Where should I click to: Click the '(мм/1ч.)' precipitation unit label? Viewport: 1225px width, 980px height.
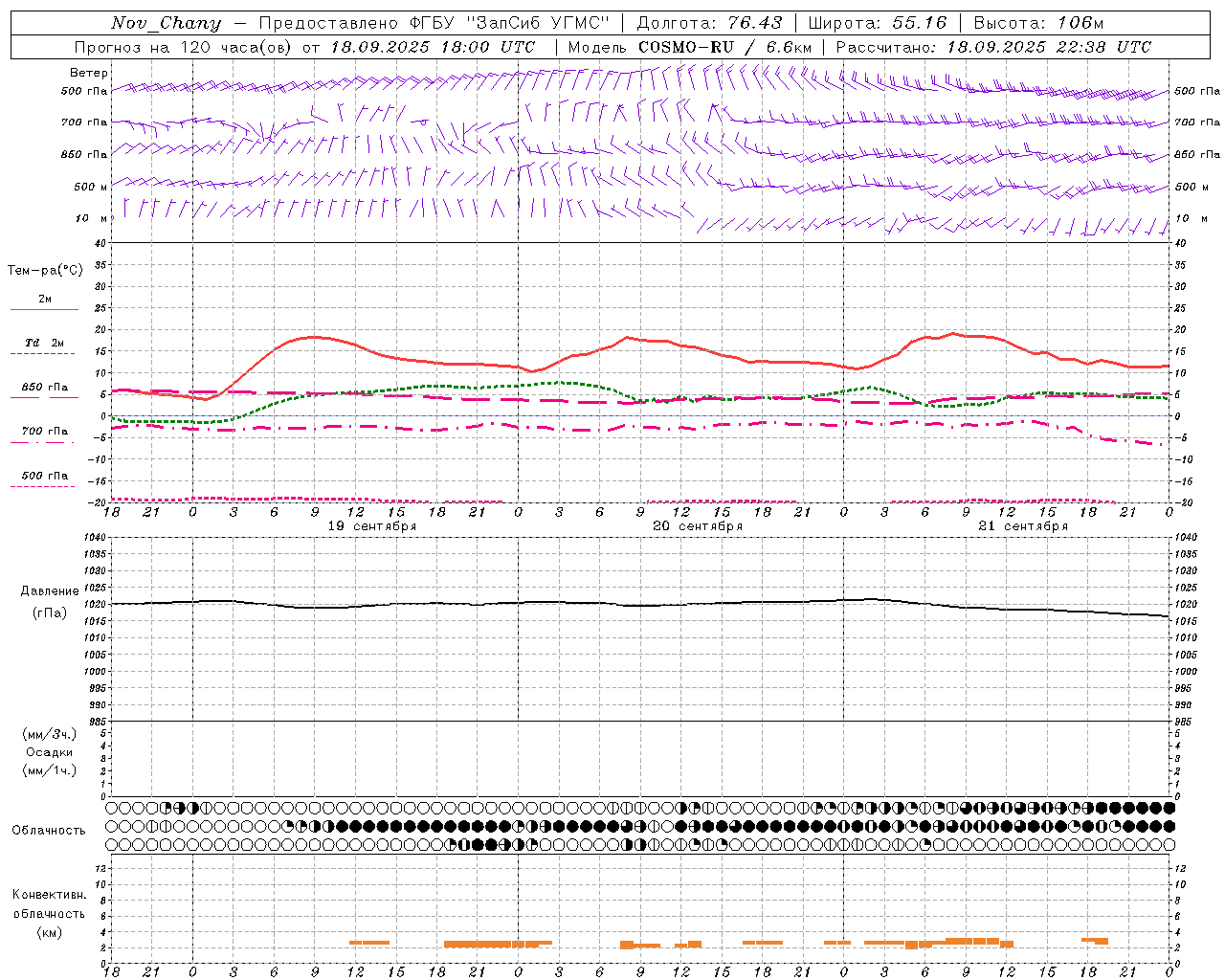click(50, 770)
